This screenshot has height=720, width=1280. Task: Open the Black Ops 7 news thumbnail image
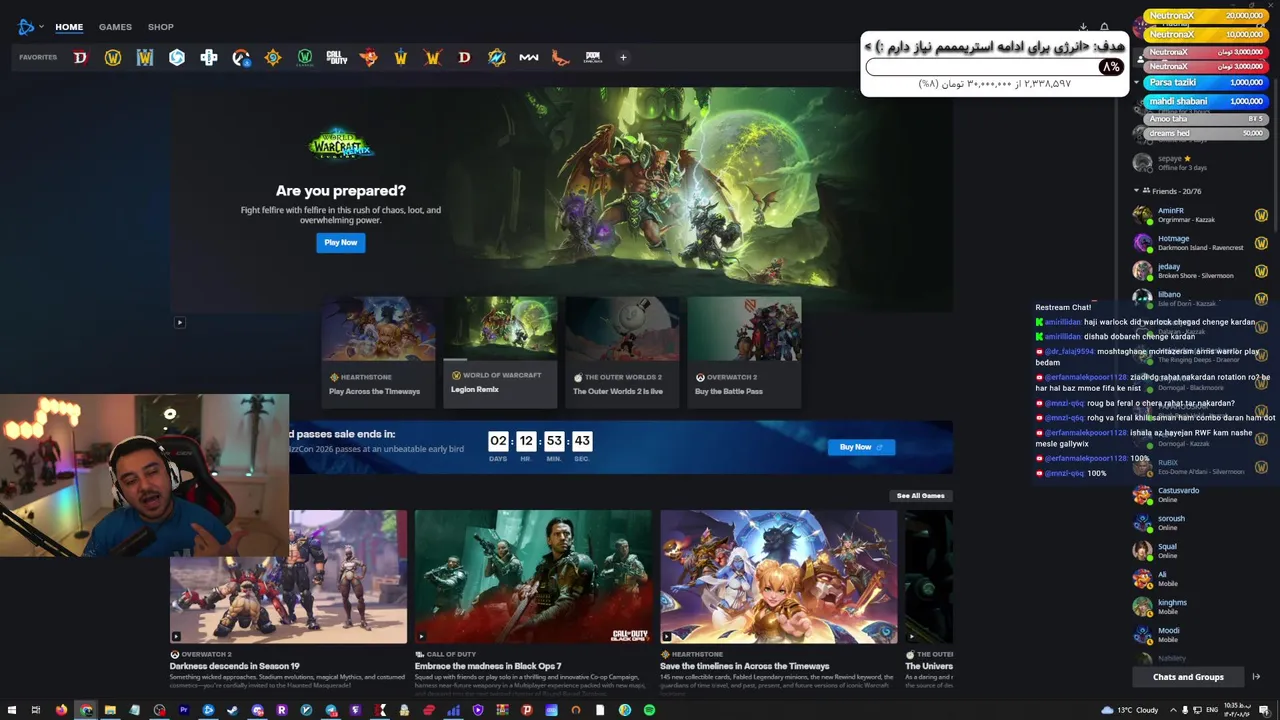pyautogui.click(x=533, y=577)
